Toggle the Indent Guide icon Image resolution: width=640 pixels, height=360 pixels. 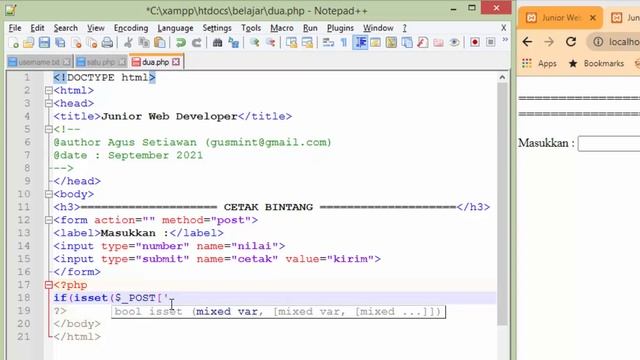click(x=360, y=42)
